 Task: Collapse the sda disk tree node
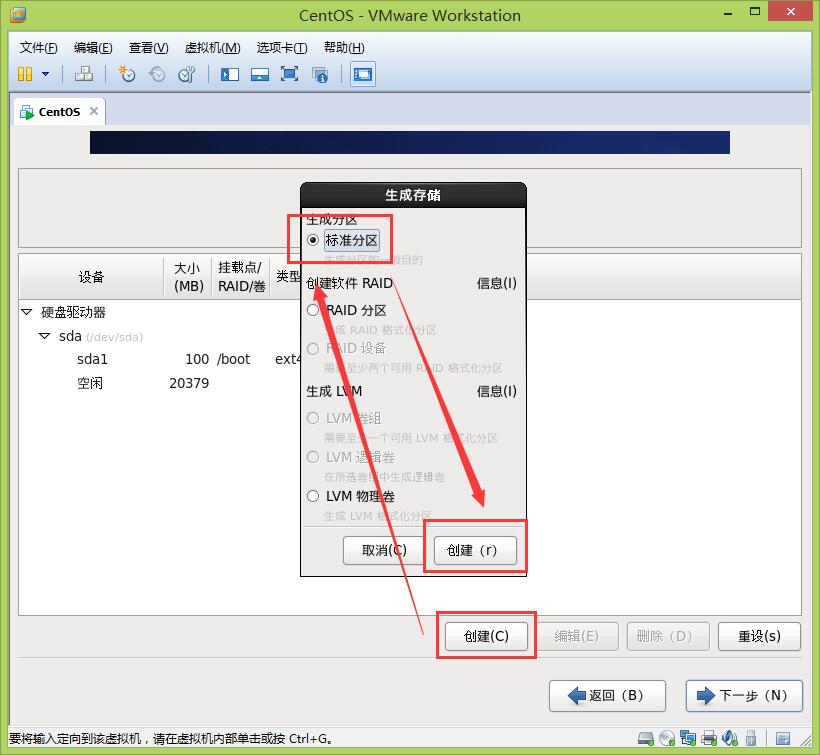click(x=44, y=336)
